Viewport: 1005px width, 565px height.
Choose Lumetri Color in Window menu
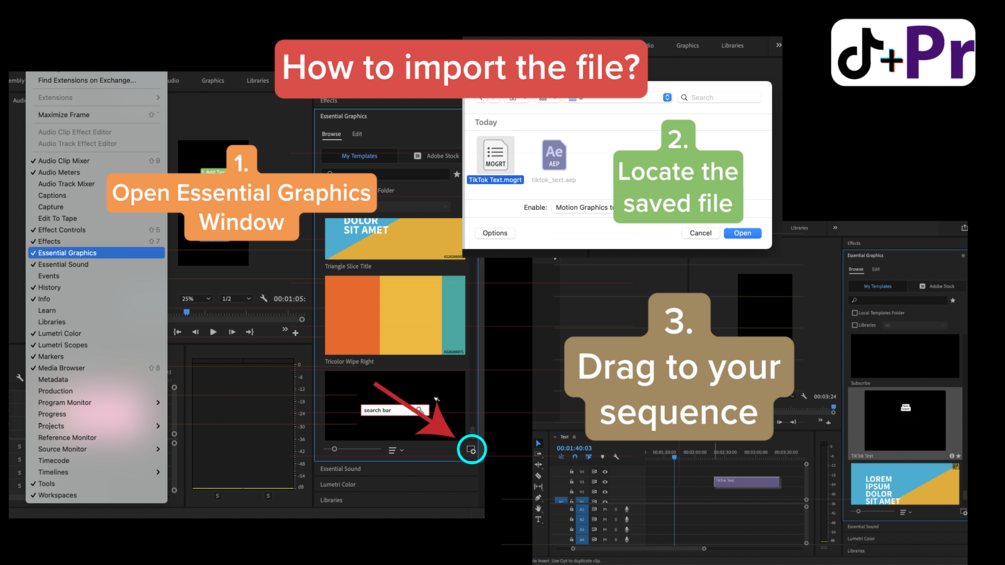[96, 334]
